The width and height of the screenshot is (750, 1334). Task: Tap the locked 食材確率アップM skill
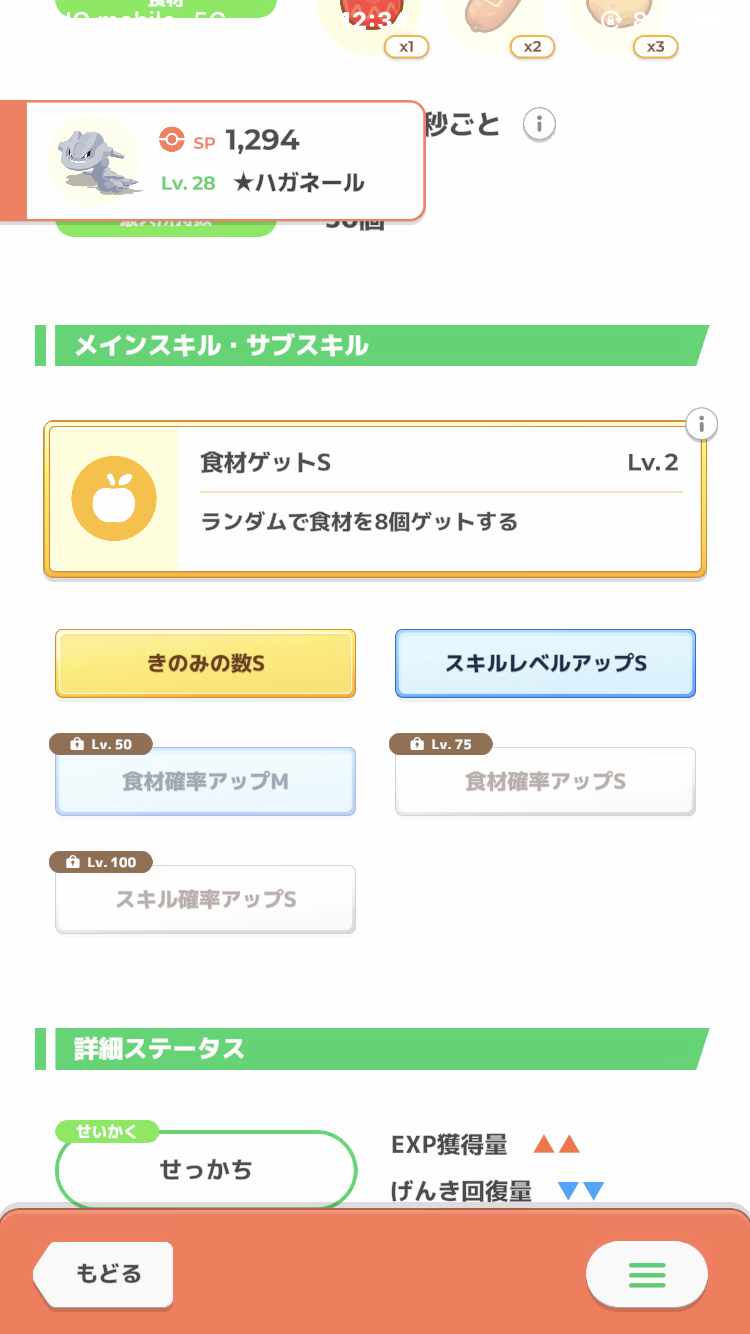click(x=205, y=781)
